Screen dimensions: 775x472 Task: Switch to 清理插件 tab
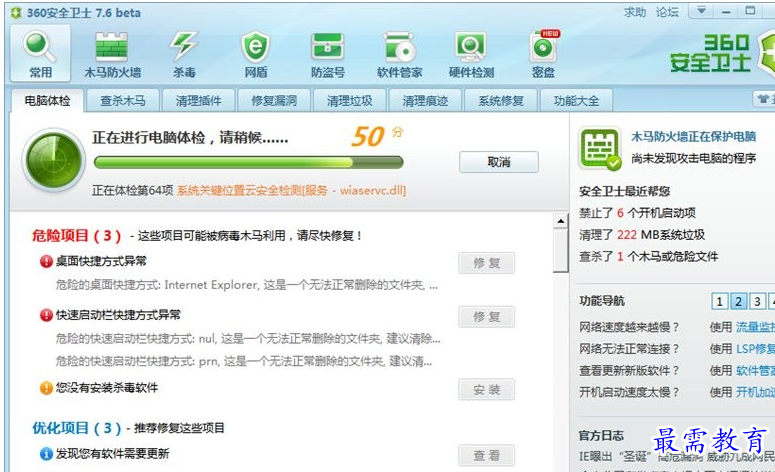198,101
